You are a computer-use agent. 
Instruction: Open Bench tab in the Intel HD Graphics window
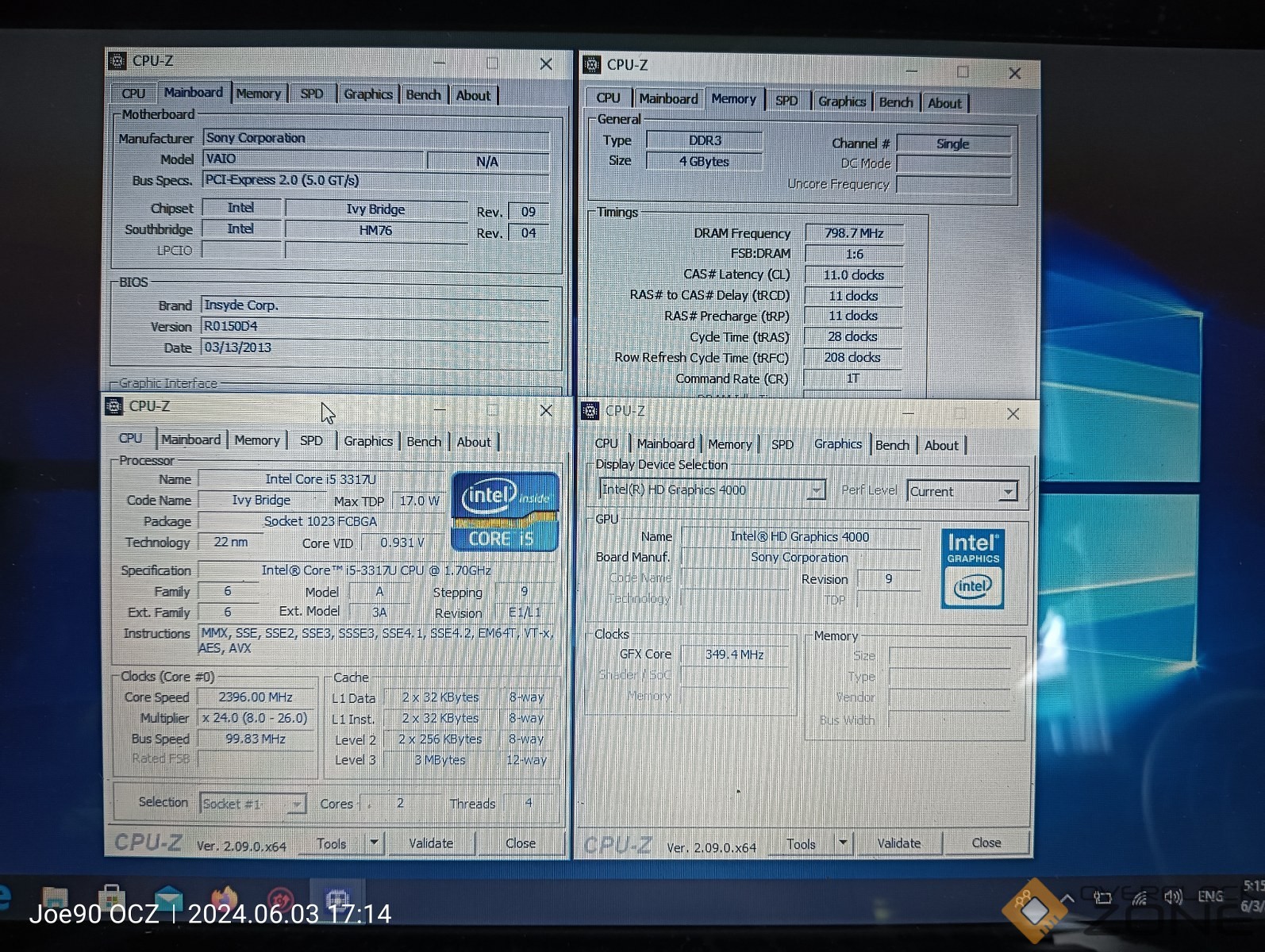893,445
